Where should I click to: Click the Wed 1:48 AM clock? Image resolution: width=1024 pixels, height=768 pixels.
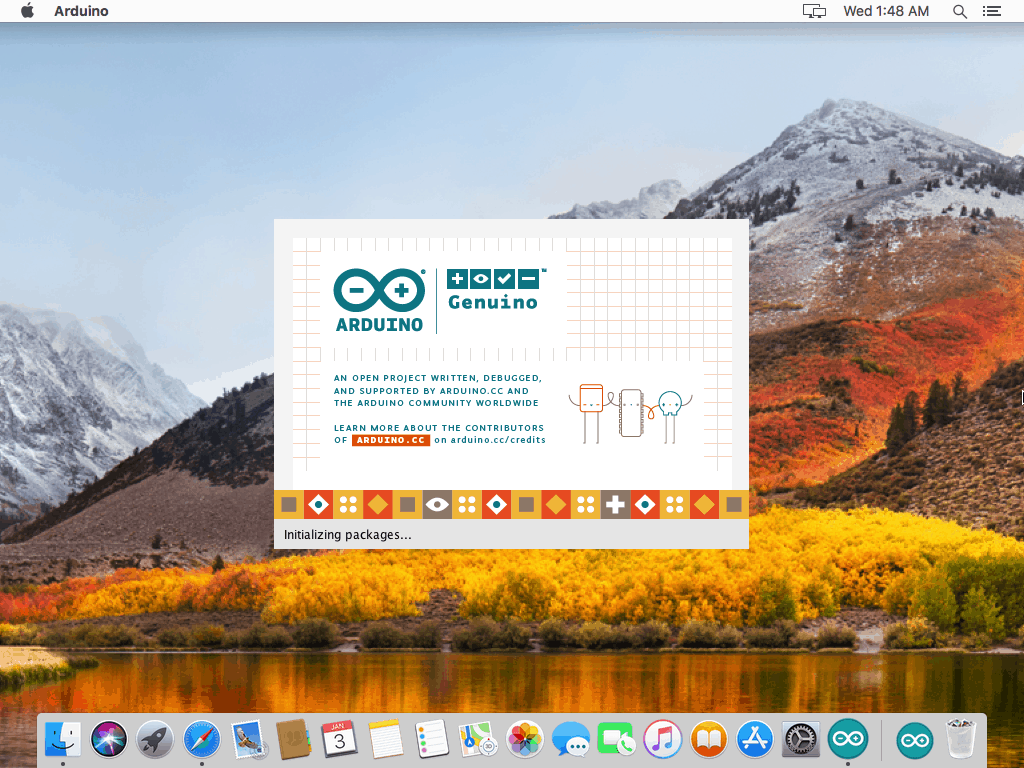point(886,11)
